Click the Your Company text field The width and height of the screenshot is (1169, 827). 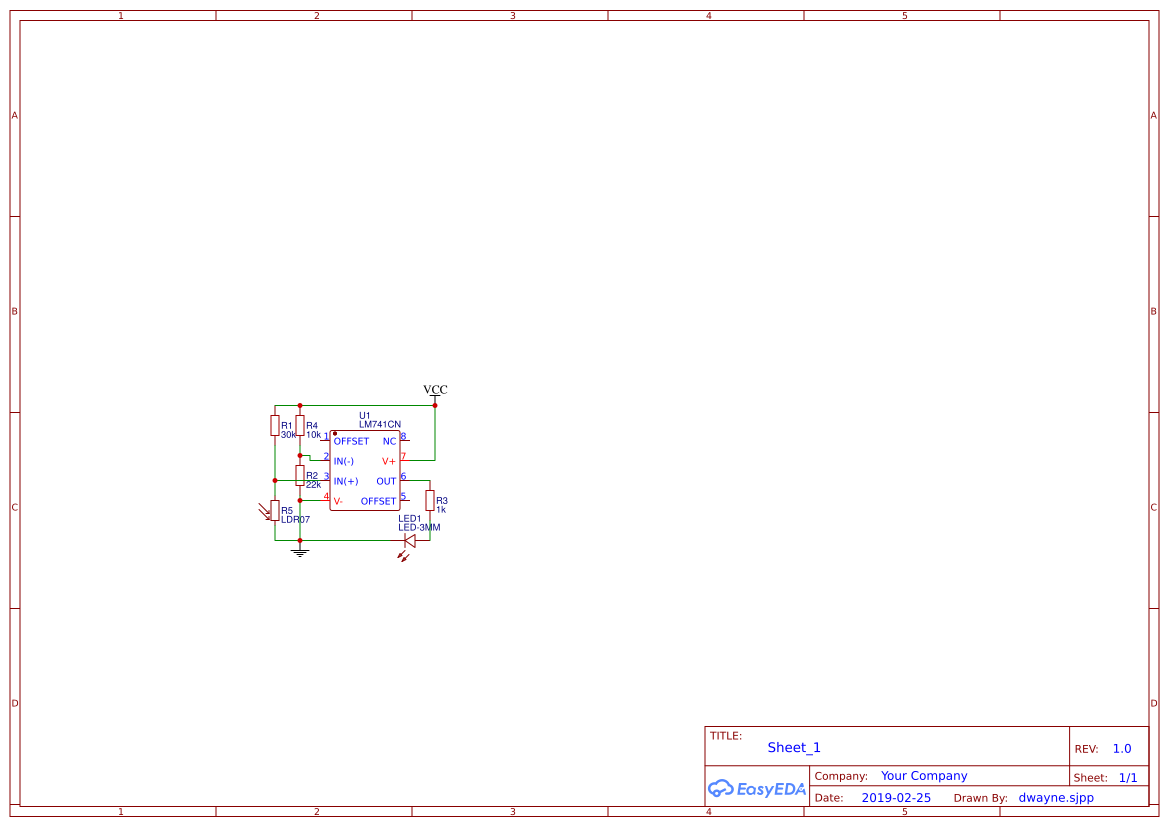tap(923, 775)
